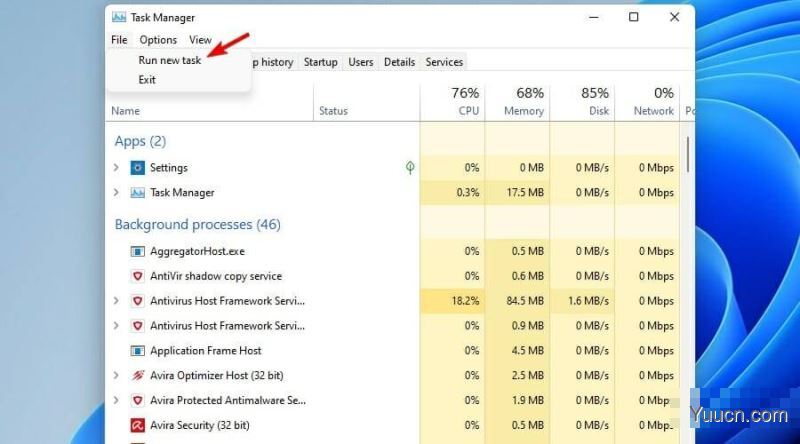Select the Settings process name
The height and width of the screenshot is (444, 800).
pos(168,168)
